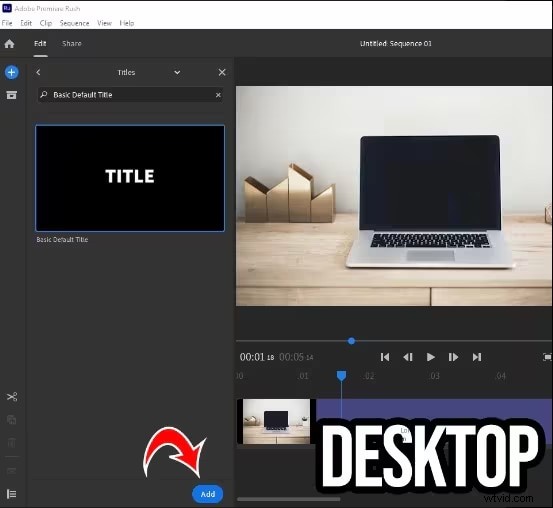
Task: Step back one frame
Action: click(408, 357)
